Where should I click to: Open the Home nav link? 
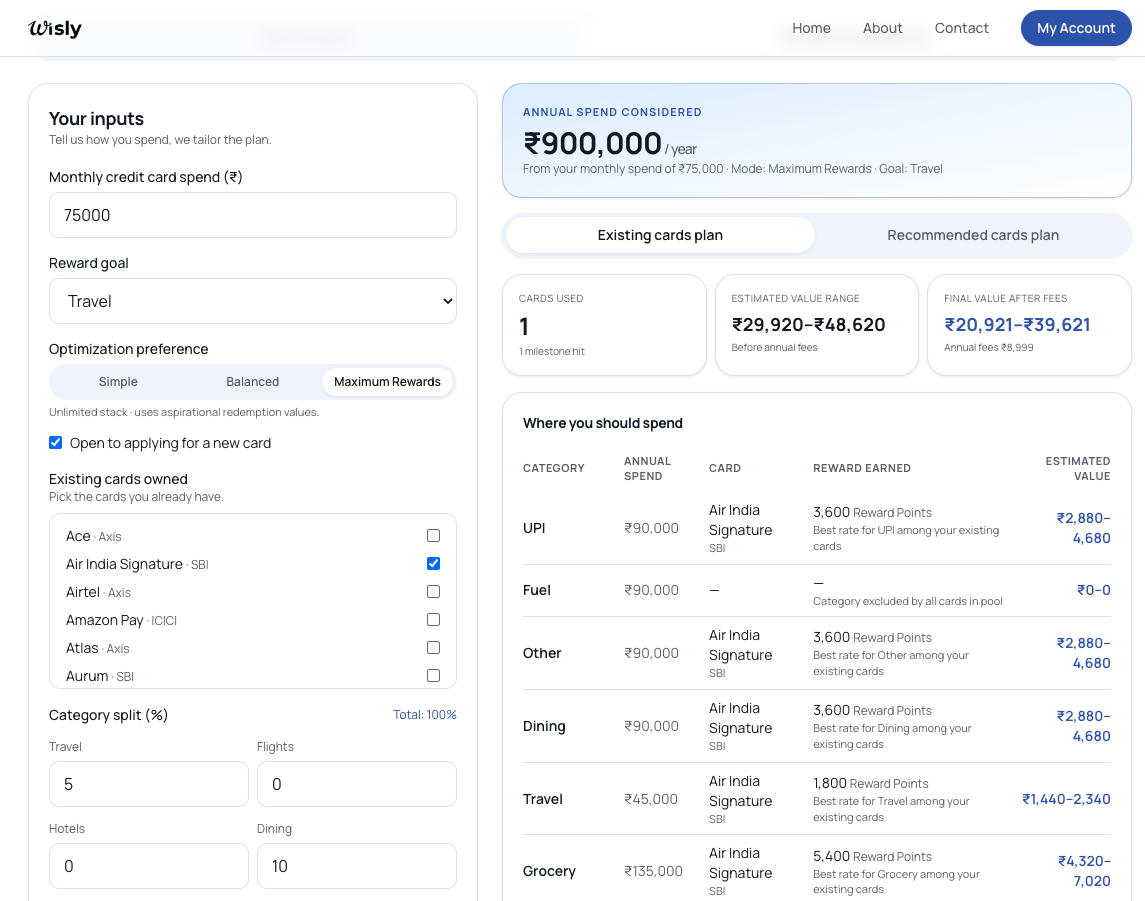click(811, 28)
